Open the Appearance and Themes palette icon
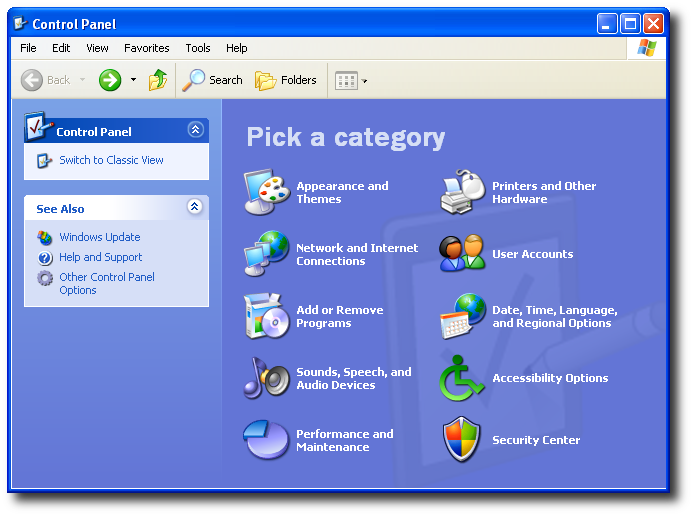The image size is (693, 516). pyautogui.click(x=267, y=192)
